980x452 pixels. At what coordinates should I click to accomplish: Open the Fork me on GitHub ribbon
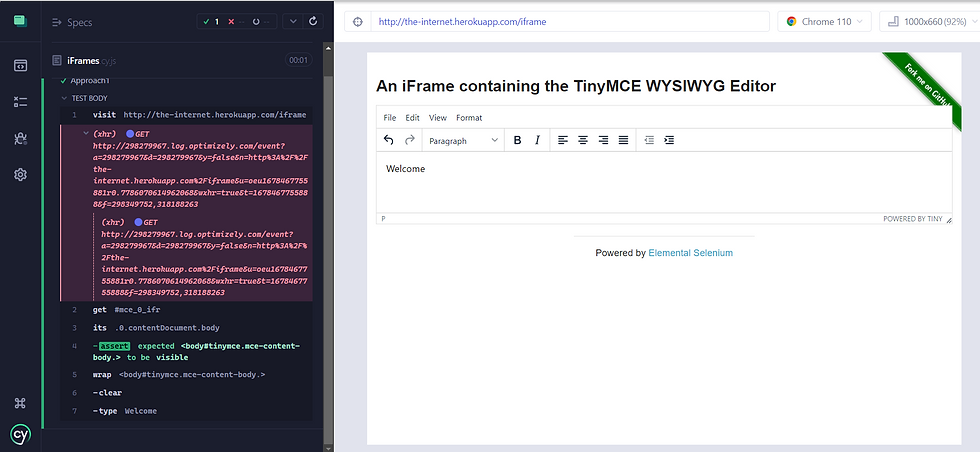coord(925,87)
